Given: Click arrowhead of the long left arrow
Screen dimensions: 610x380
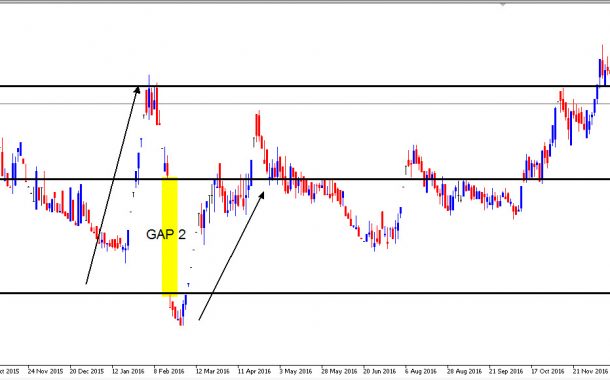Looking at the screenshot, I should [137, 90].
